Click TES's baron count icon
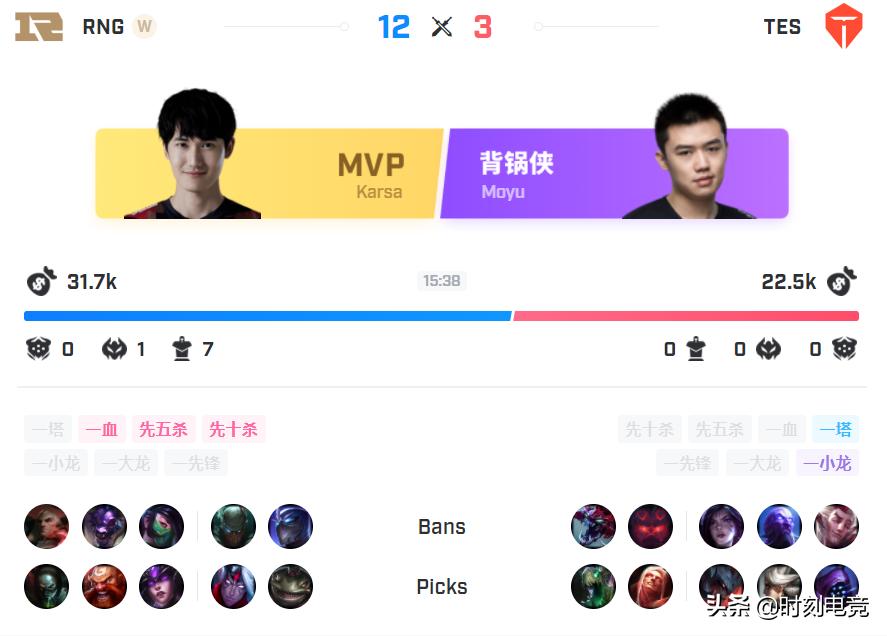 click(x=844, y=349)
